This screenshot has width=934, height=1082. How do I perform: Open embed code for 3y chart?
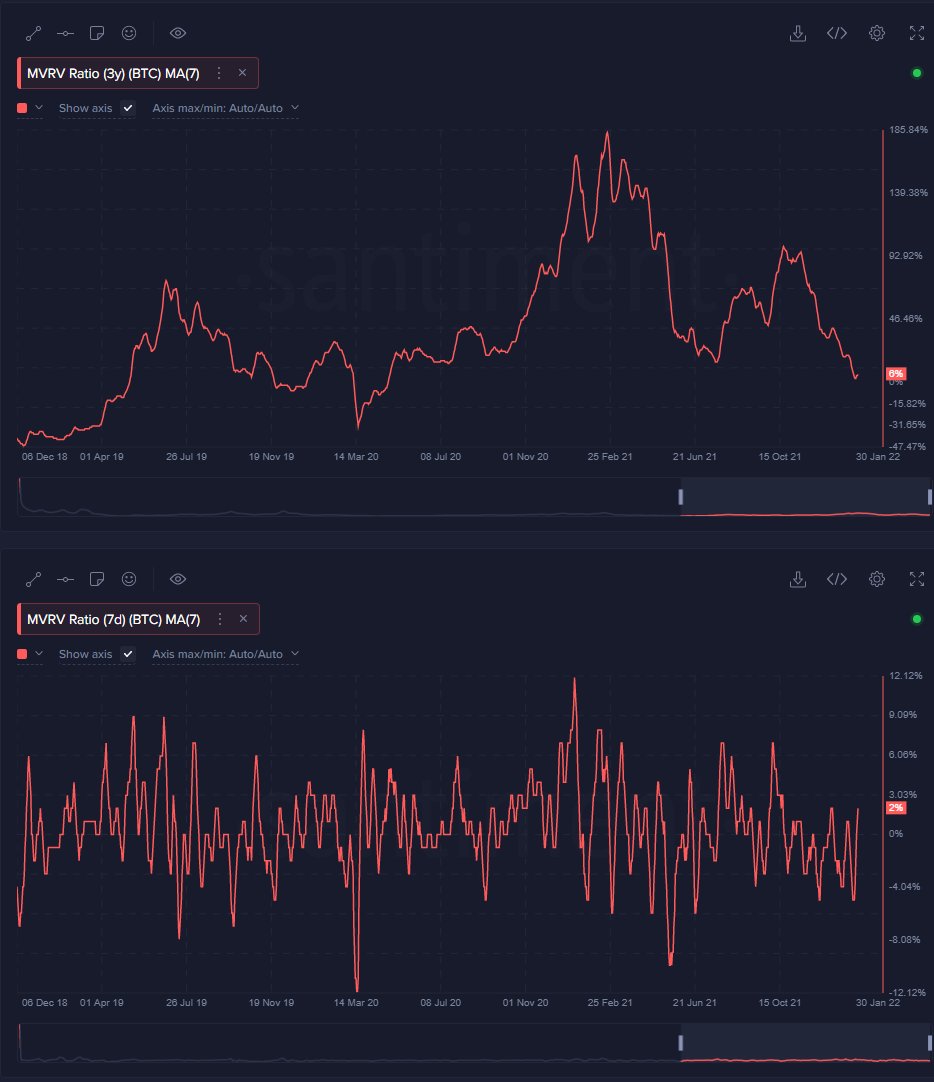tap(837, 33)
